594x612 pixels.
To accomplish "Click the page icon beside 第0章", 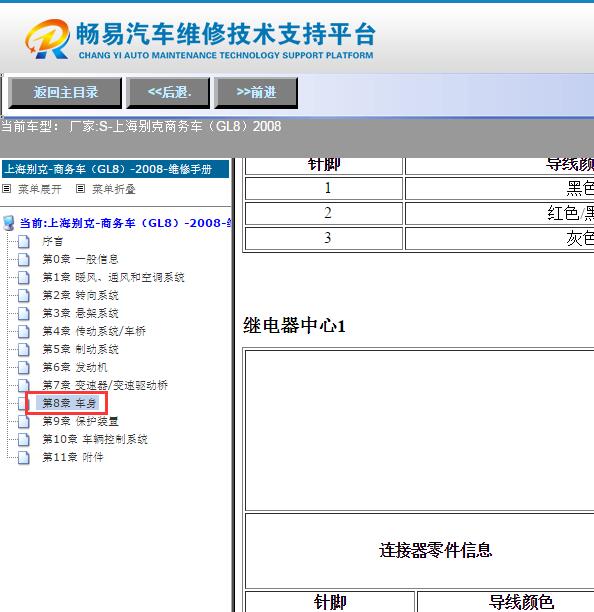I will [24, 260].
